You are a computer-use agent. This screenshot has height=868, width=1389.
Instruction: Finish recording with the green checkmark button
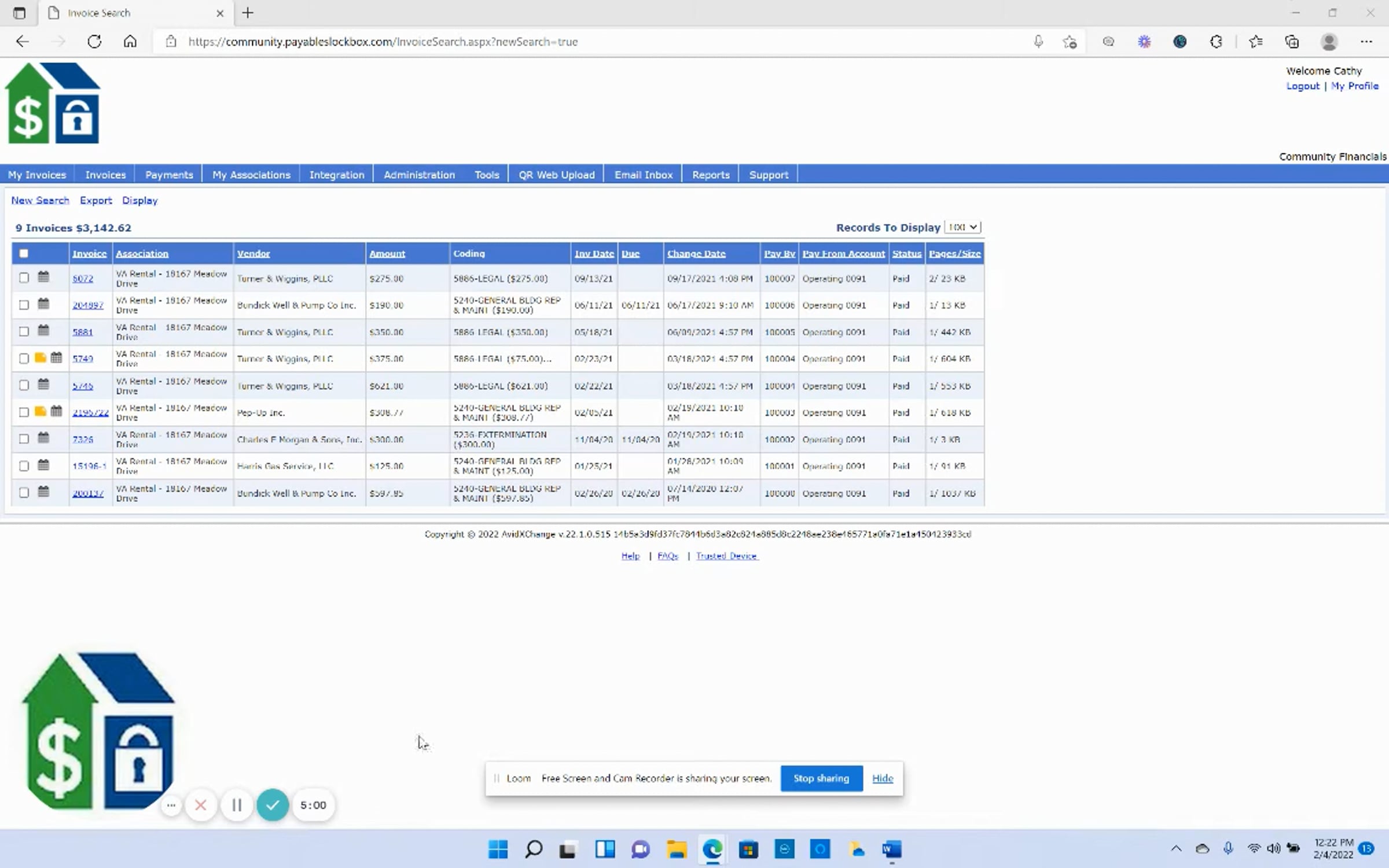click(273, 805)
